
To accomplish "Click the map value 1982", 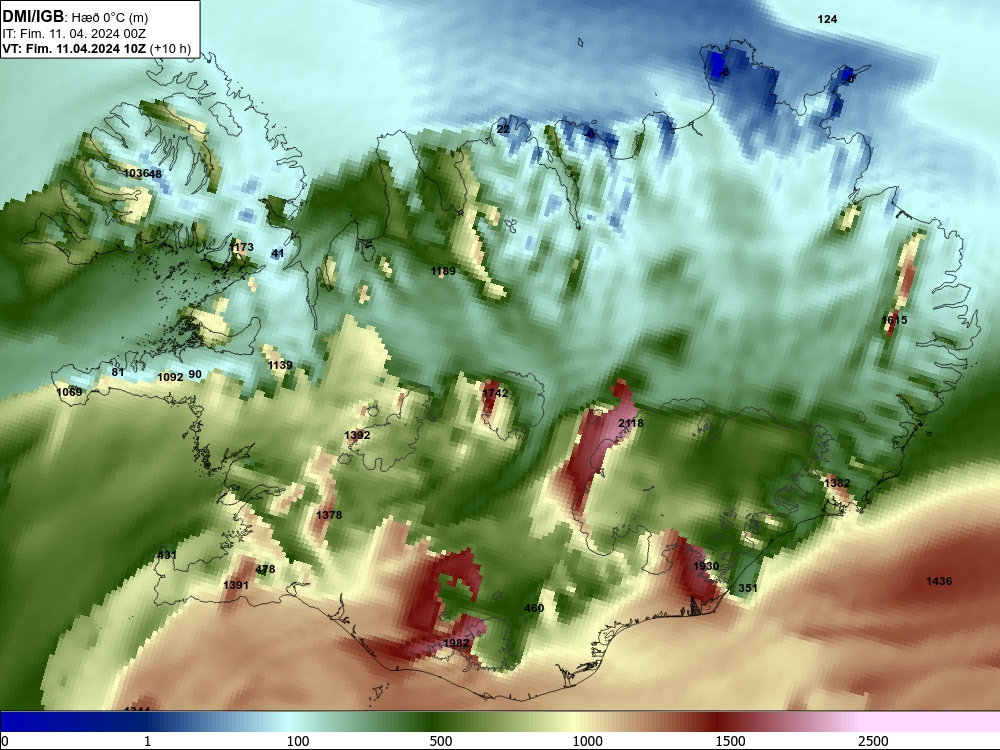I will 456,643.
